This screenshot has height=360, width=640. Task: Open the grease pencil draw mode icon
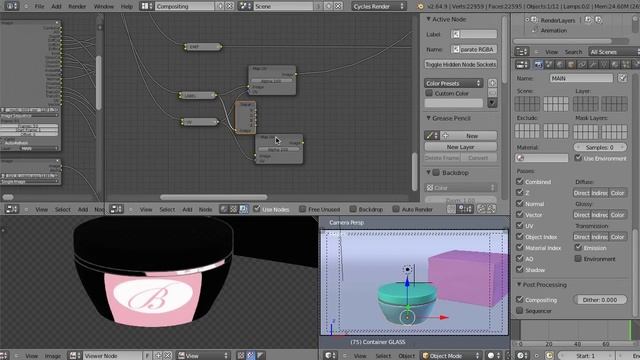tap(431, 136)
